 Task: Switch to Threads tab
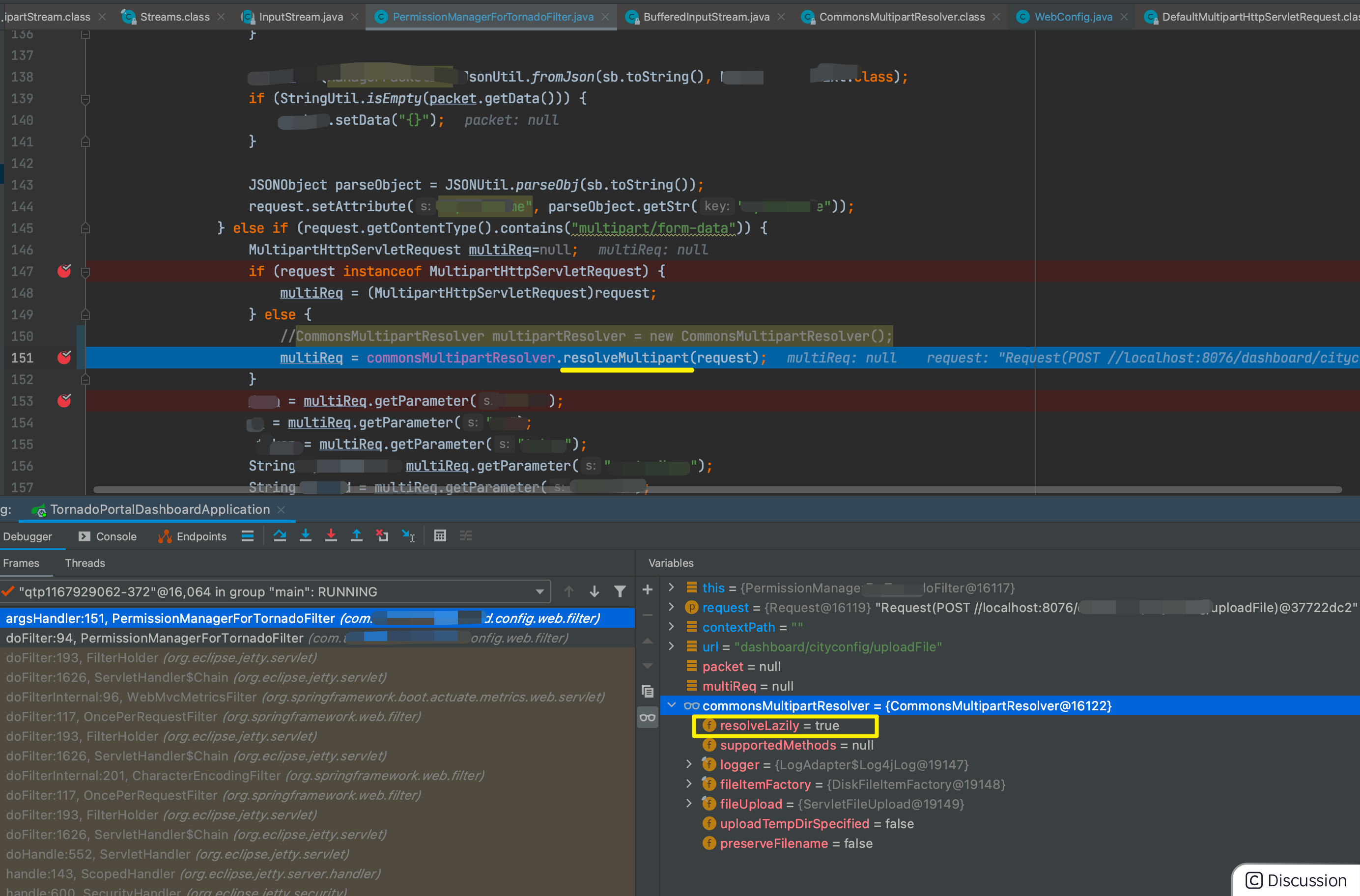(85, 563)
